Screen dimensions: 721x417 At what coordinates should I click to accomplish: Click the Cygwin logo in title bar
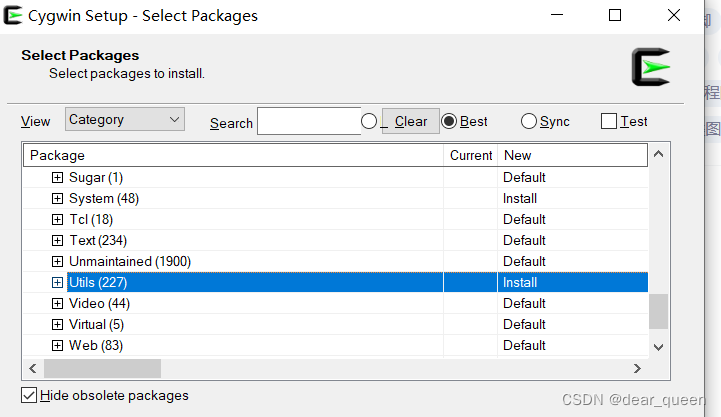15,15
